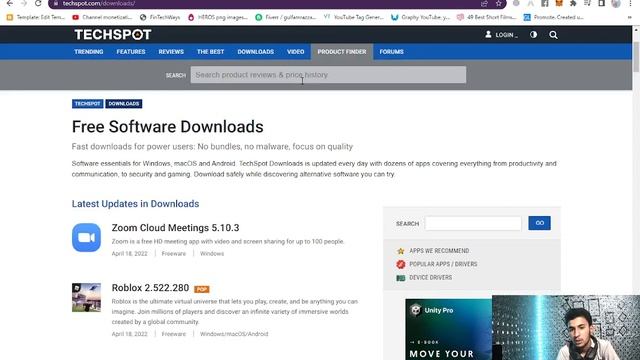Click the red badge icon beside Popular Apps
The width and height of the screenshot is (640, 360).
[x=401, y=264]
